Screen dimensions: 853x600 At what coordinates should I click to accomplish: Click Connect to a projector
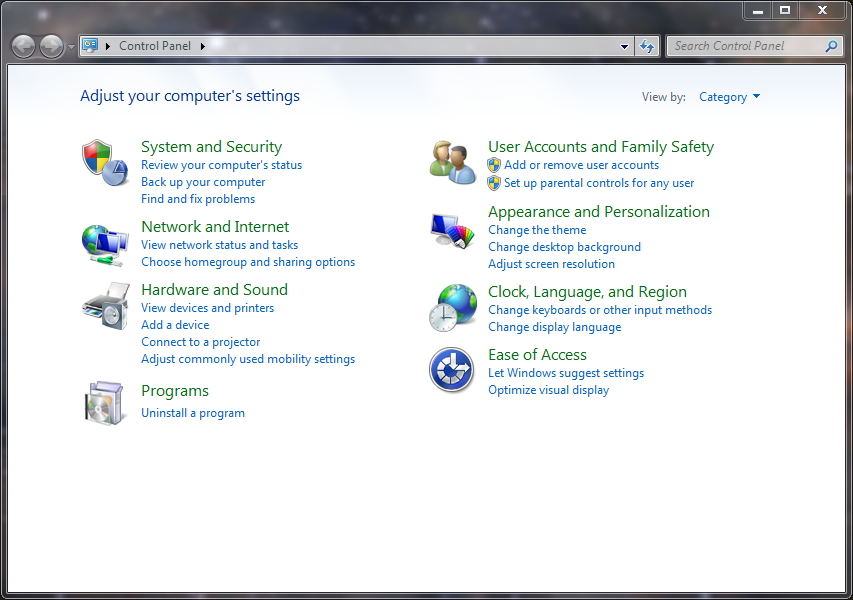pyautogui.click(x=200, y=342)
